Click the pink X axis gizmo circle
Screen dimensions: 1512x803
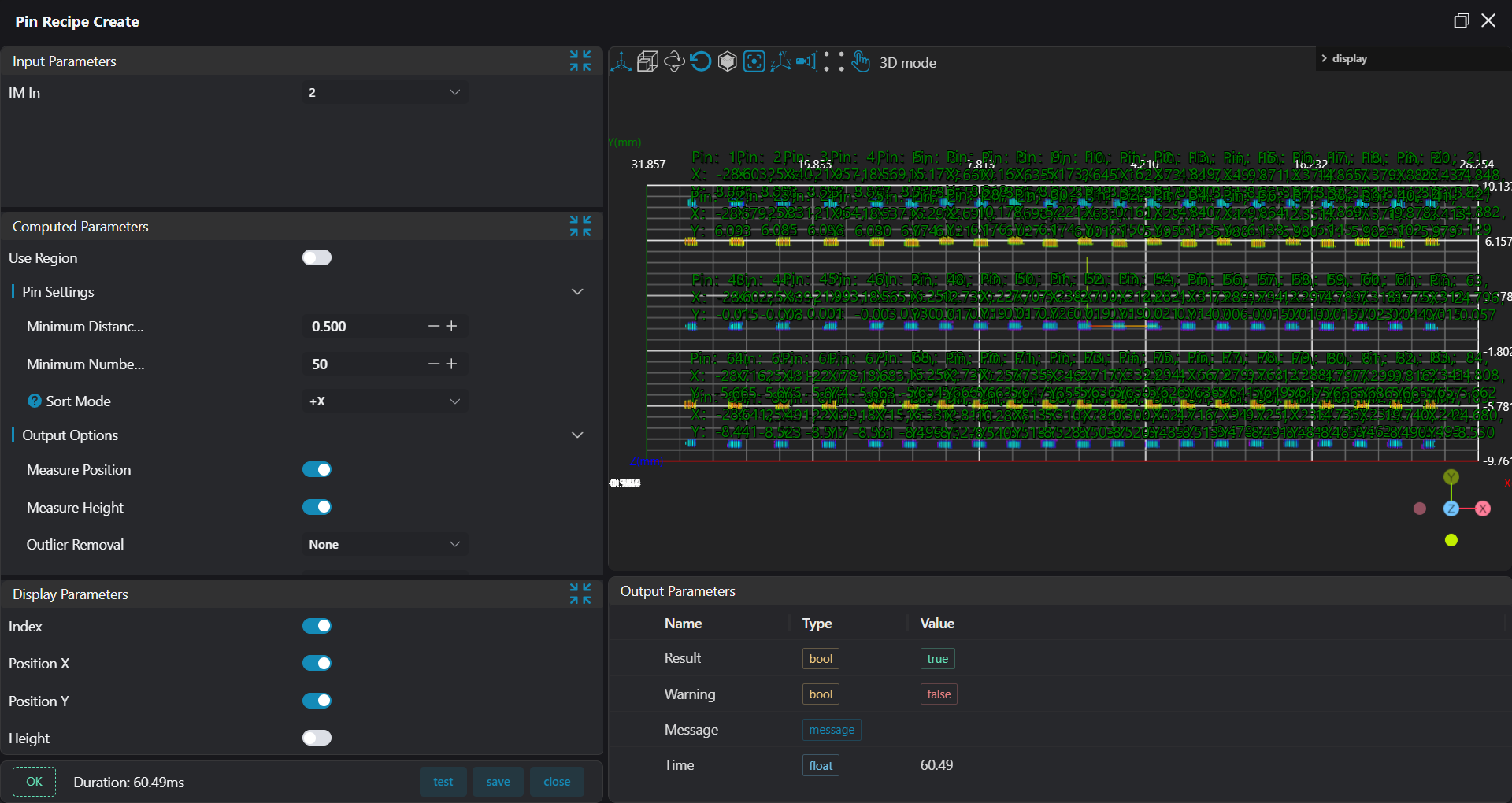1483,509
